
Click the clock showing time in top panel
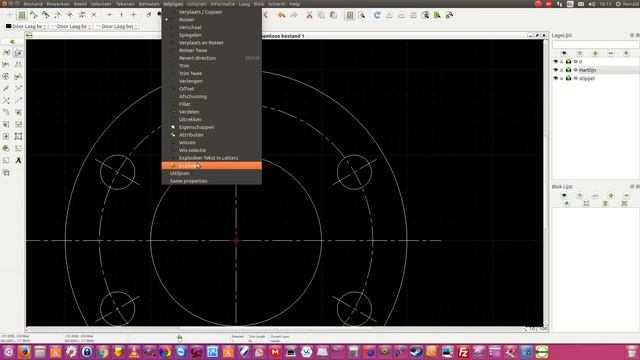[x=606, y=4]
